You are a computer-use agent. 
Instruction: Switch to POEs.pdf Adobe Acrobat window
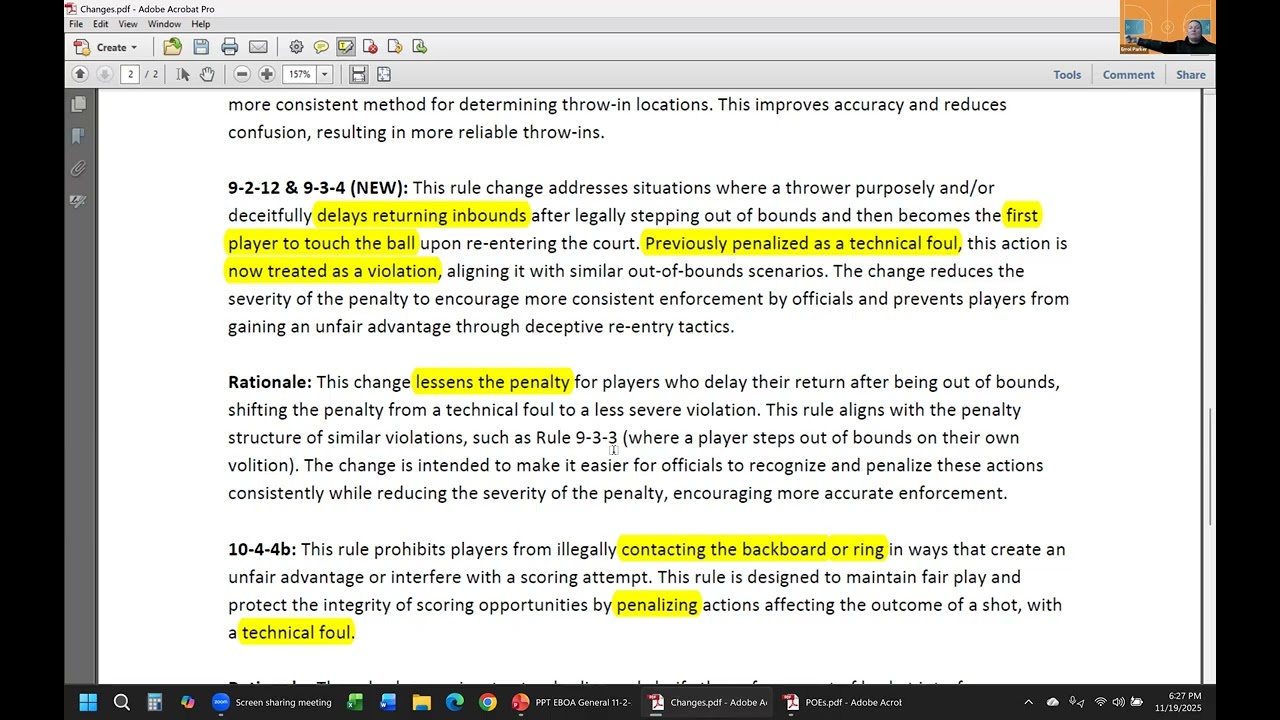[x=842, y=702]
